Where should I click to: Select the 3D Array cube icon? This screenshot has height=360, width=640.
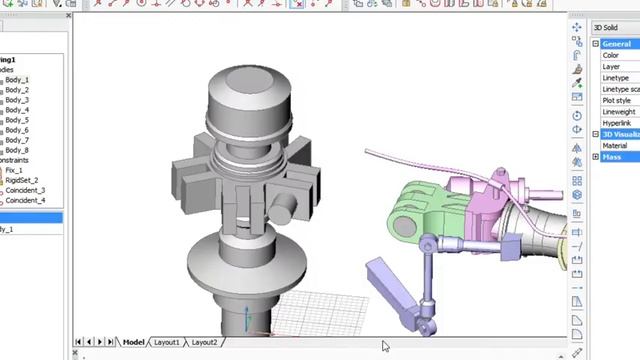click(x=577, y=195)
